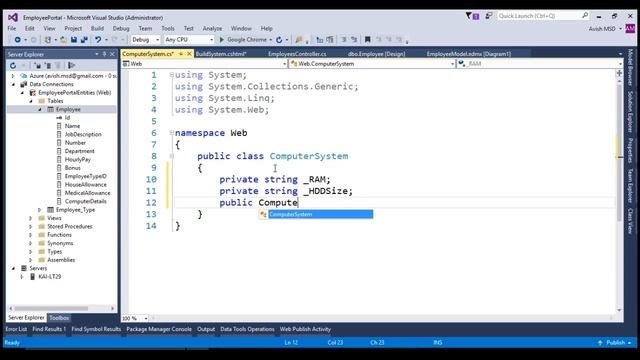Click the Publish button in status bar
Image resolution: width=640 pixels, height=360 pixels.
pos(615,343)
